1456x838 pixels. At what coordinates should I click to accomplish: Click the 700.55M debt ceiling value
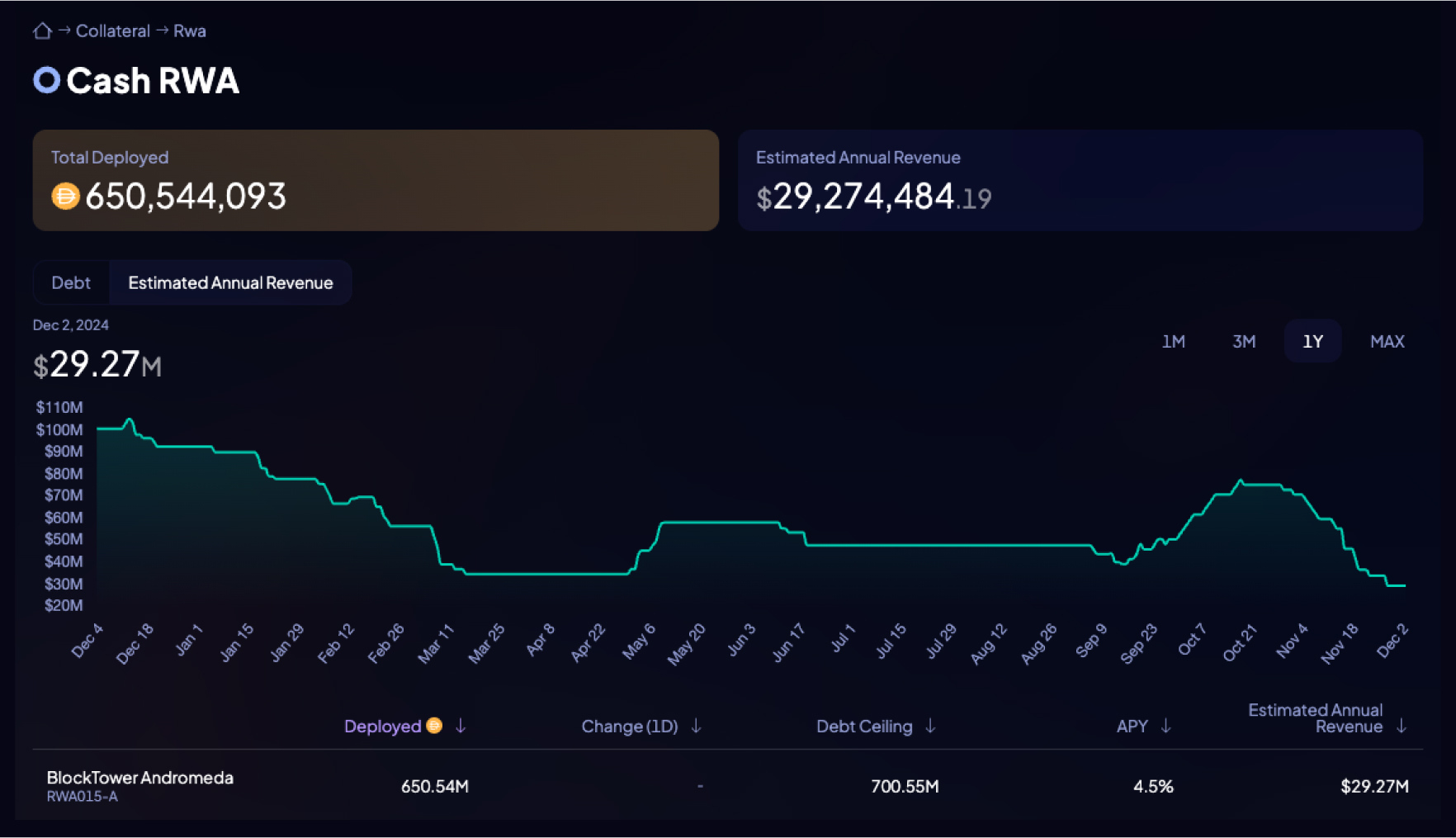point(905,787)
